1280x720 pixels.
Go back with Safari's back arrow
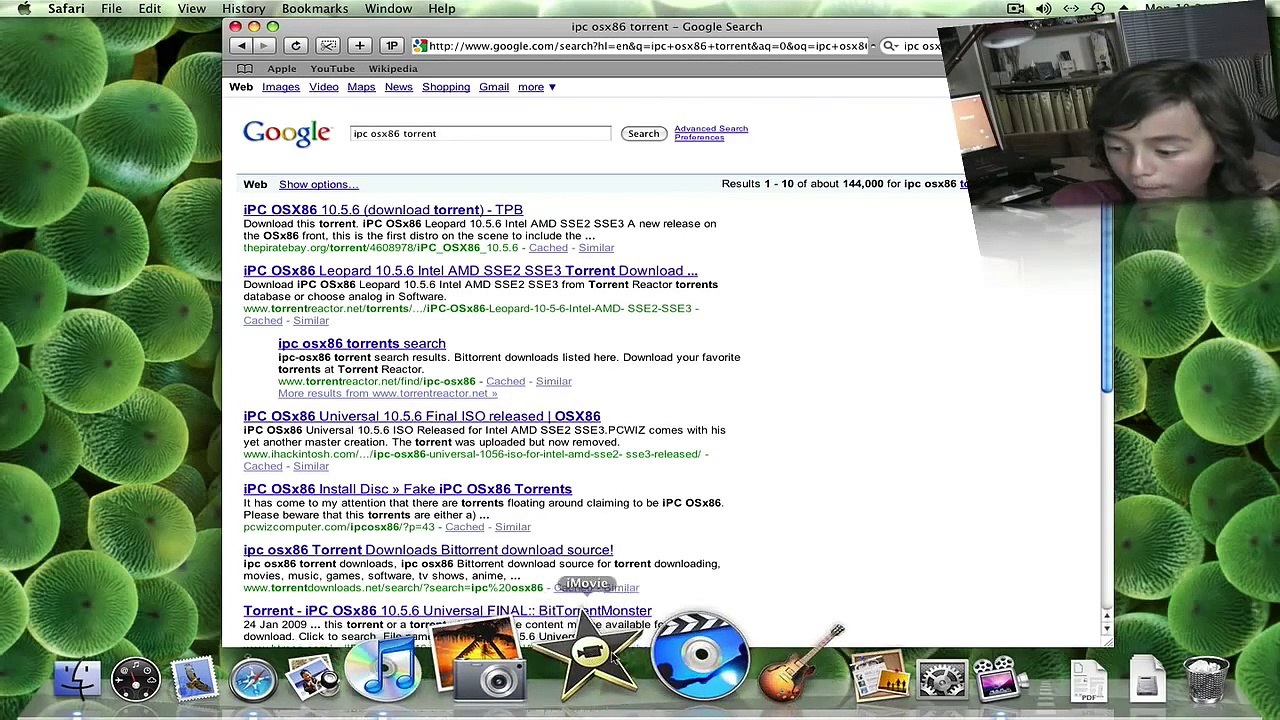[241, 46]
